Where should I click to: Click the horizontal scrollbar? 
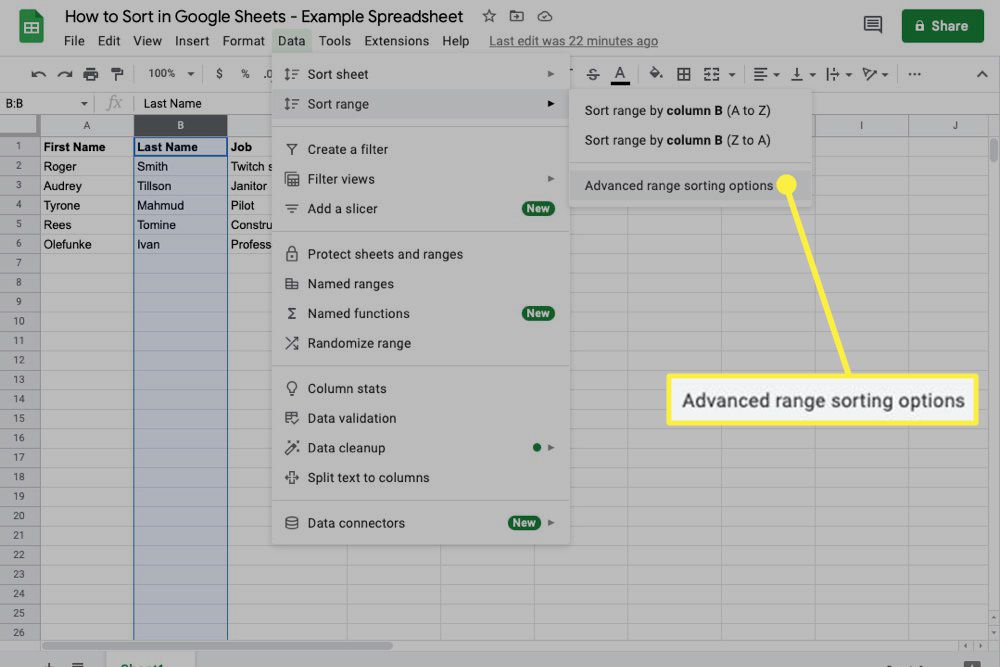pos(217,646)
